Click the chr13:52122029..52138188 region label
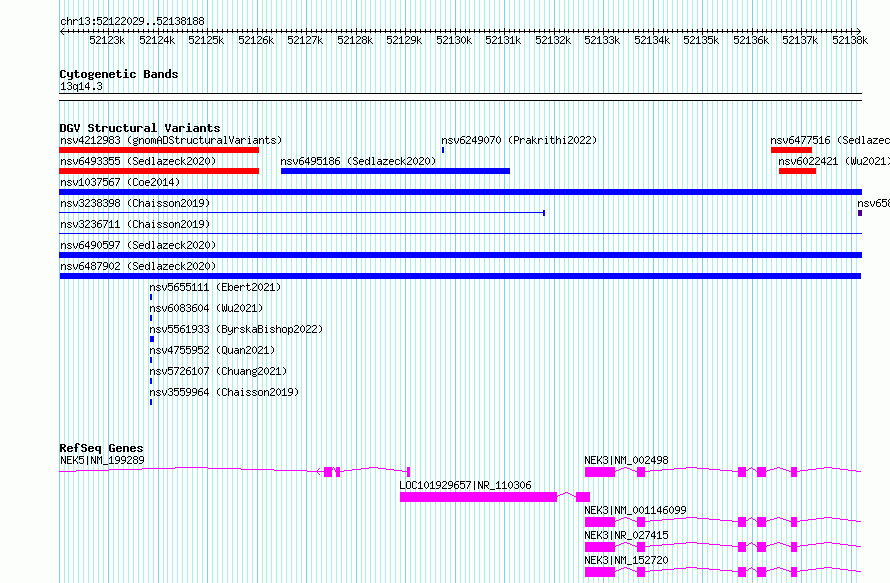The height and width of the screenshot is (583, 890). pyautogui.click(x=132, y=21)
